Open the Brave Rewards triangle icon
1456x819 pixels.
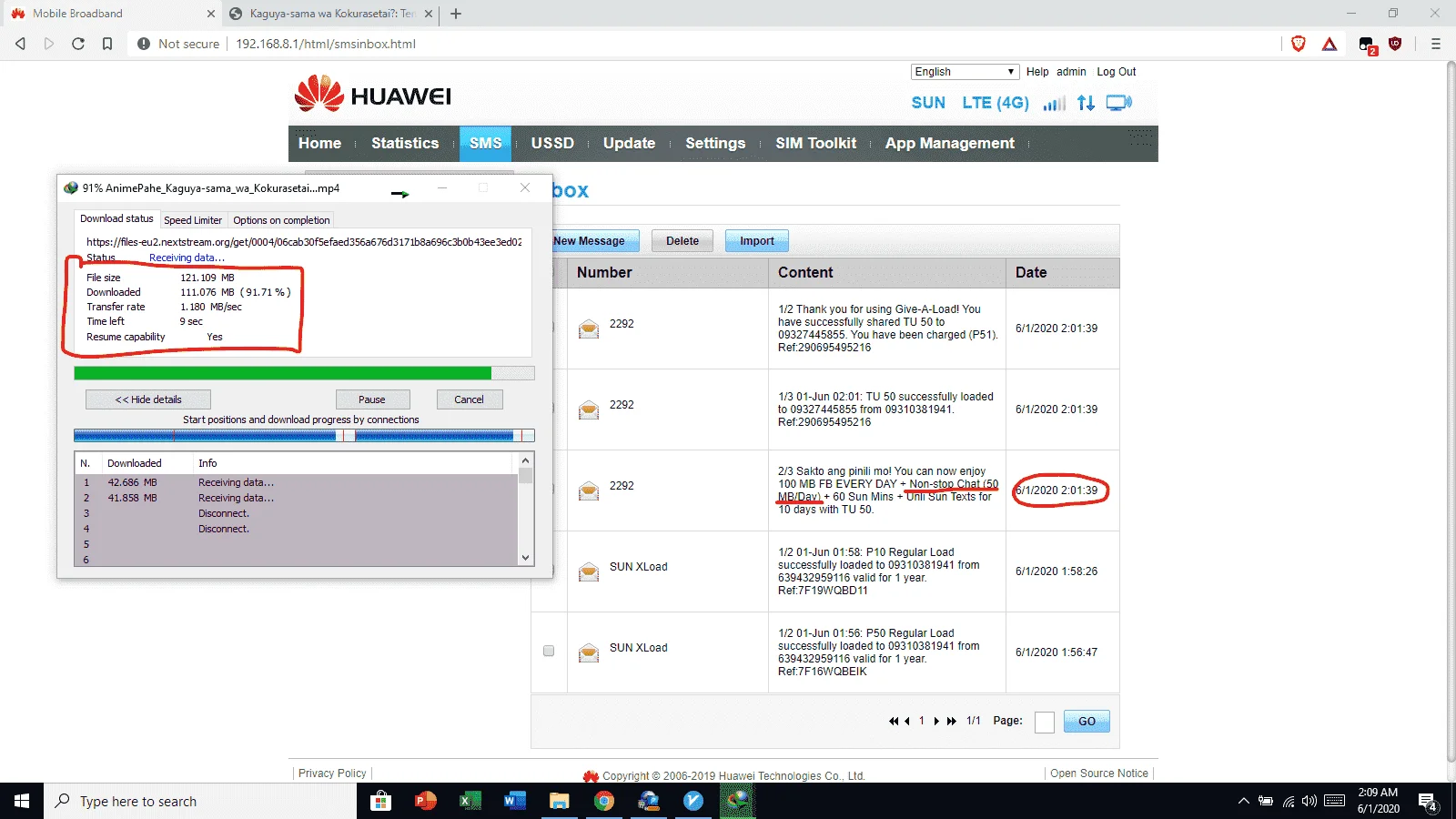coord(1330,44)
